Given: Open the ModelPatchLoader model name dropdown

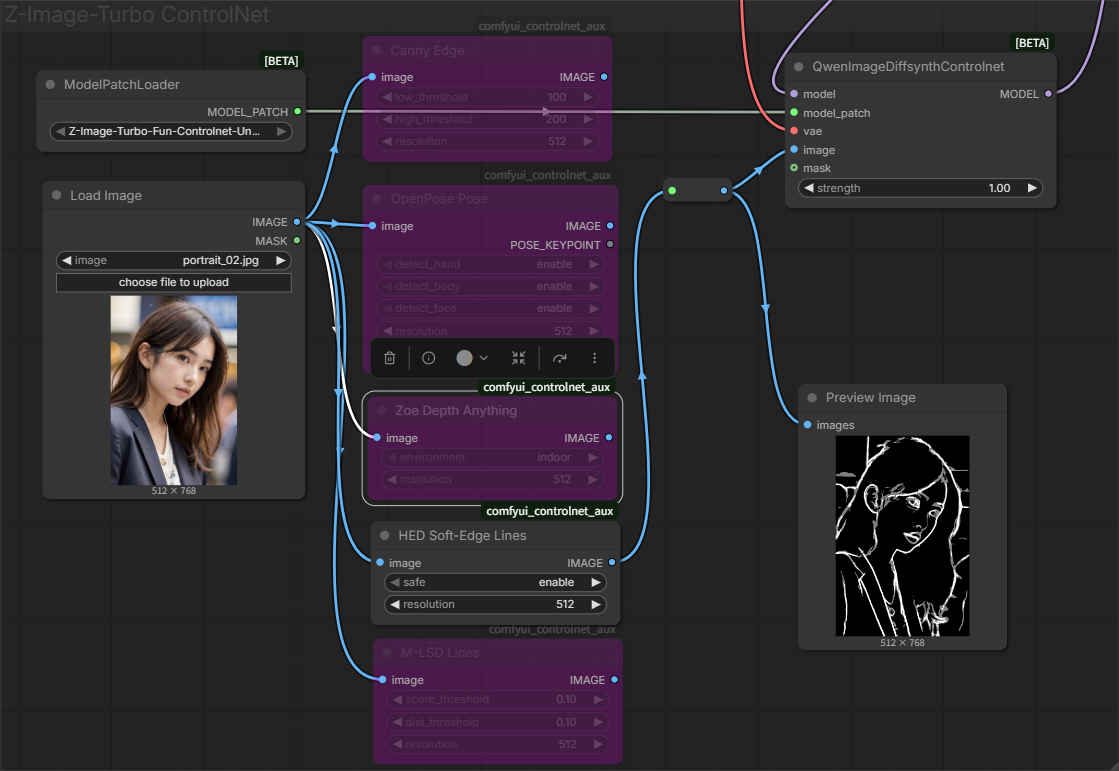Looking at the screenshot, I should point(170,131).
